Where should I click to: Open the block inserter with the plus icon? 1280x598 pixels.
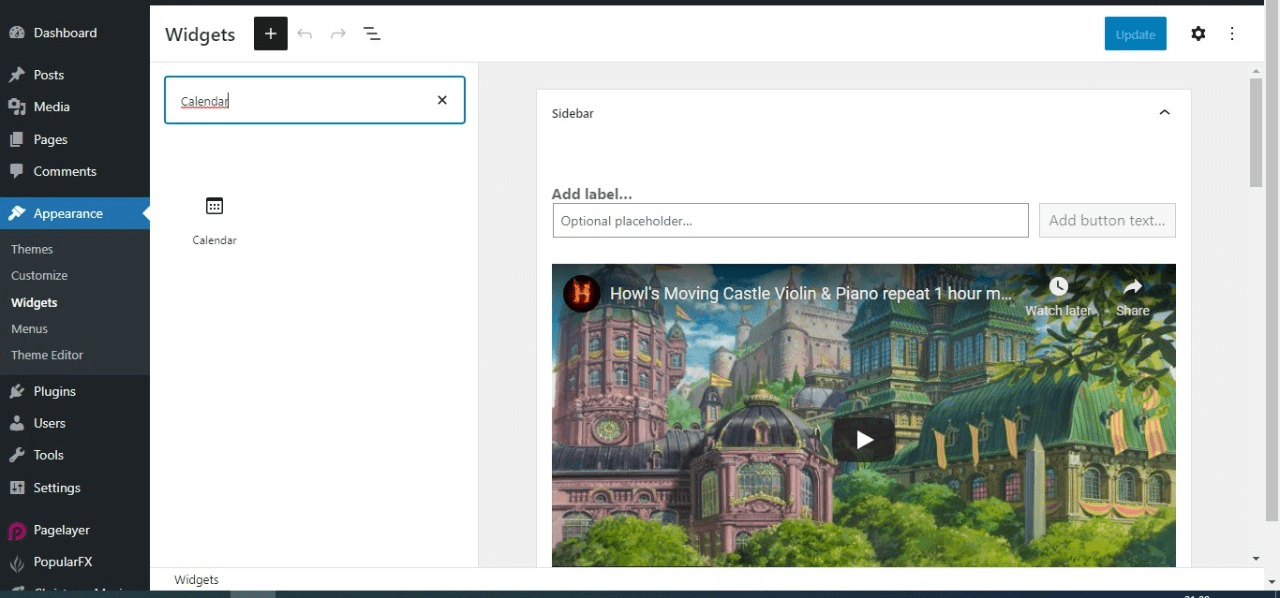click(x=270, y=33)
